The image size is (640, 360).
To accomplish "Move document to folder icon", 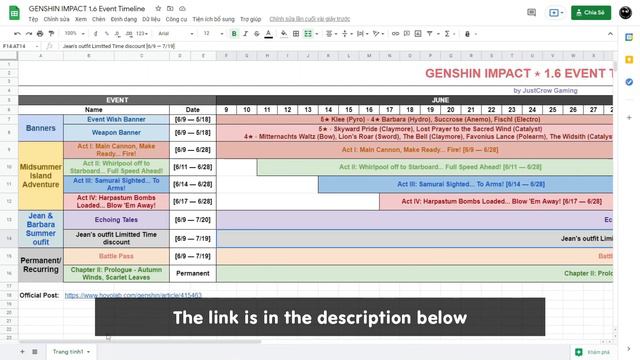I will pos(170,9).
